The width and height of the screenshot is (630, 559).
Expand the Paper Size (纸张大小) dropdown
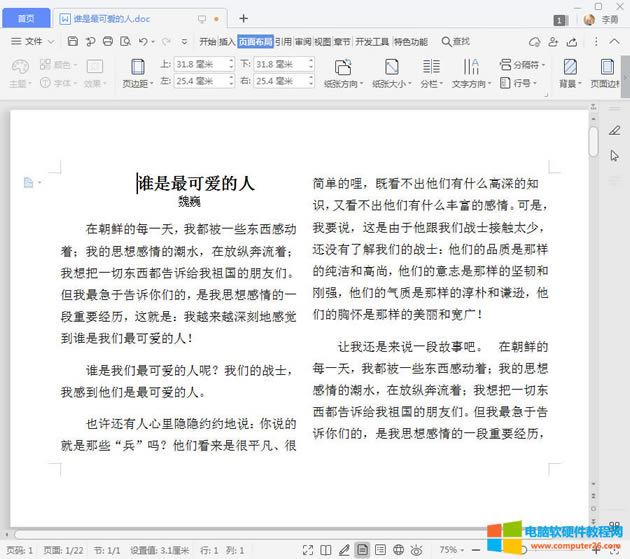[393, 85]
